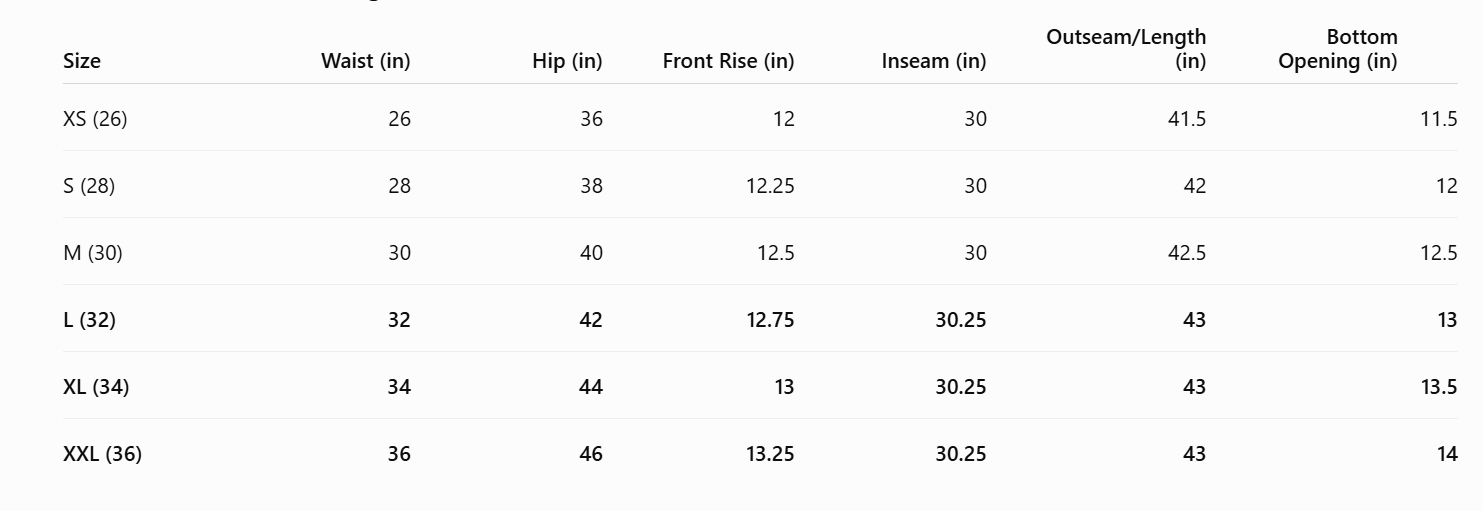Select the S (28) size row label
Image resolution: width=1482 pixels, height=511 pixels.
click(x=89, y=186)
